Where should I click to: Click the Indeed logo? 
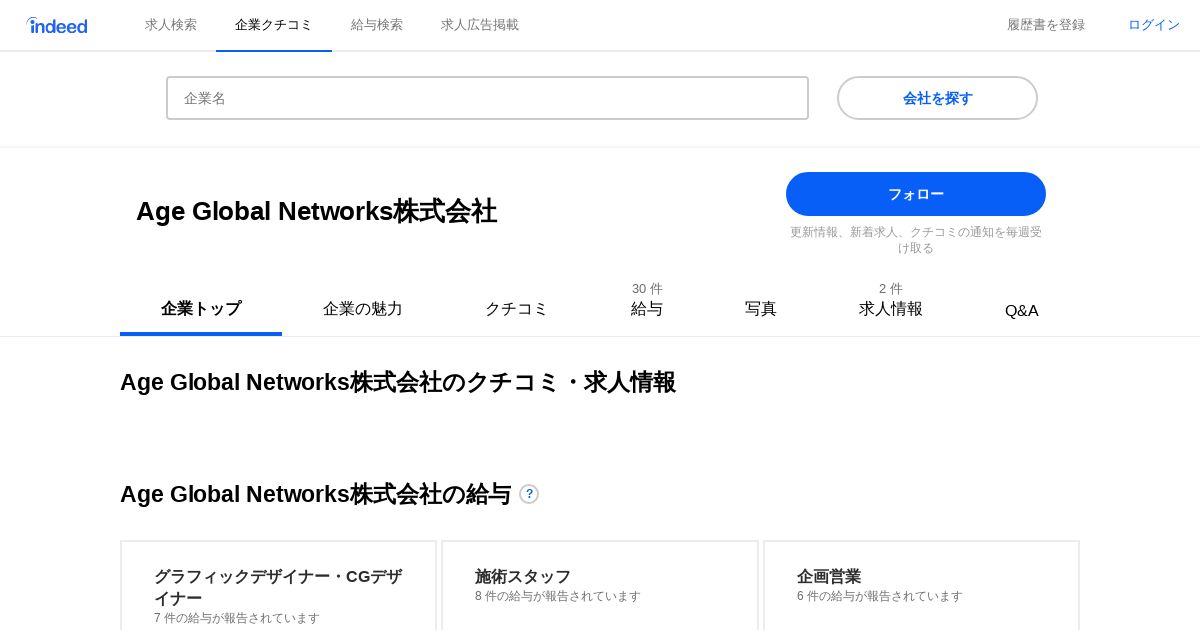(57, 25)
